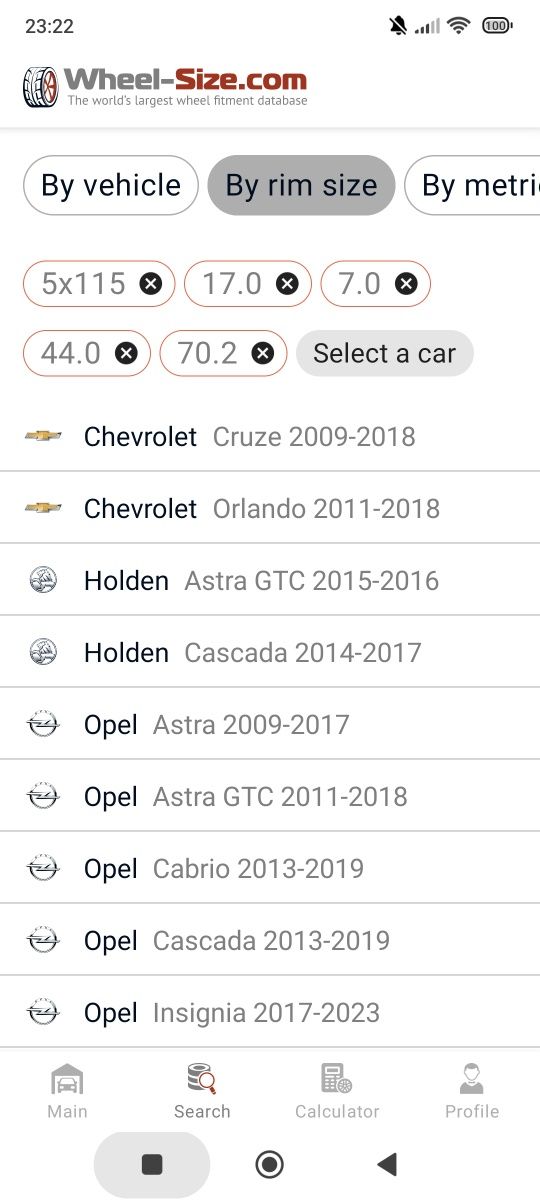Select Holden Astra GTC 2015-2016
This screenshot has width=540, height=1200.
(270, 580)
